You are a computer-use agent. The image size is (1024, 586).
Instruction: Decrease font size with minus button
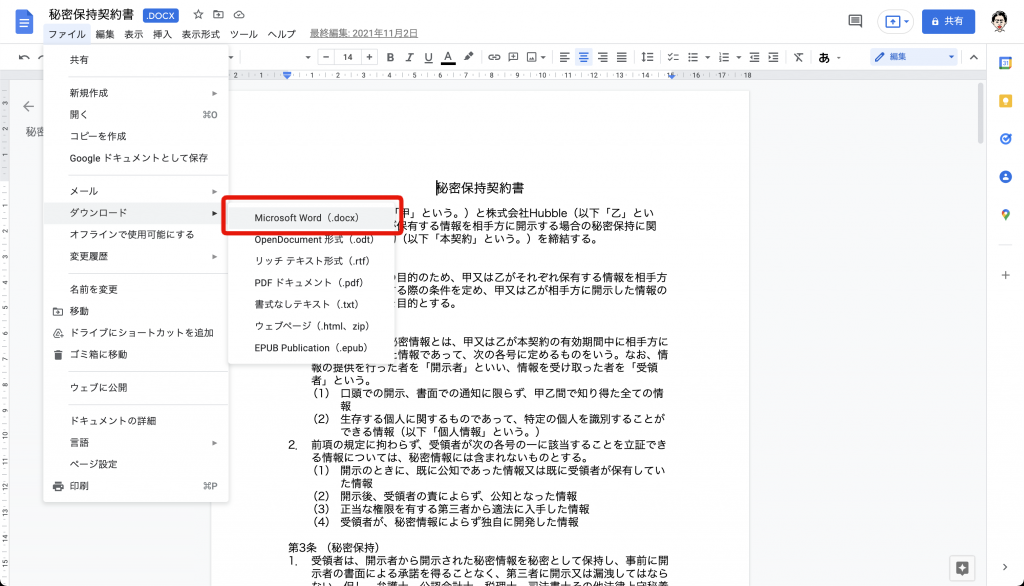coord(326,57)
